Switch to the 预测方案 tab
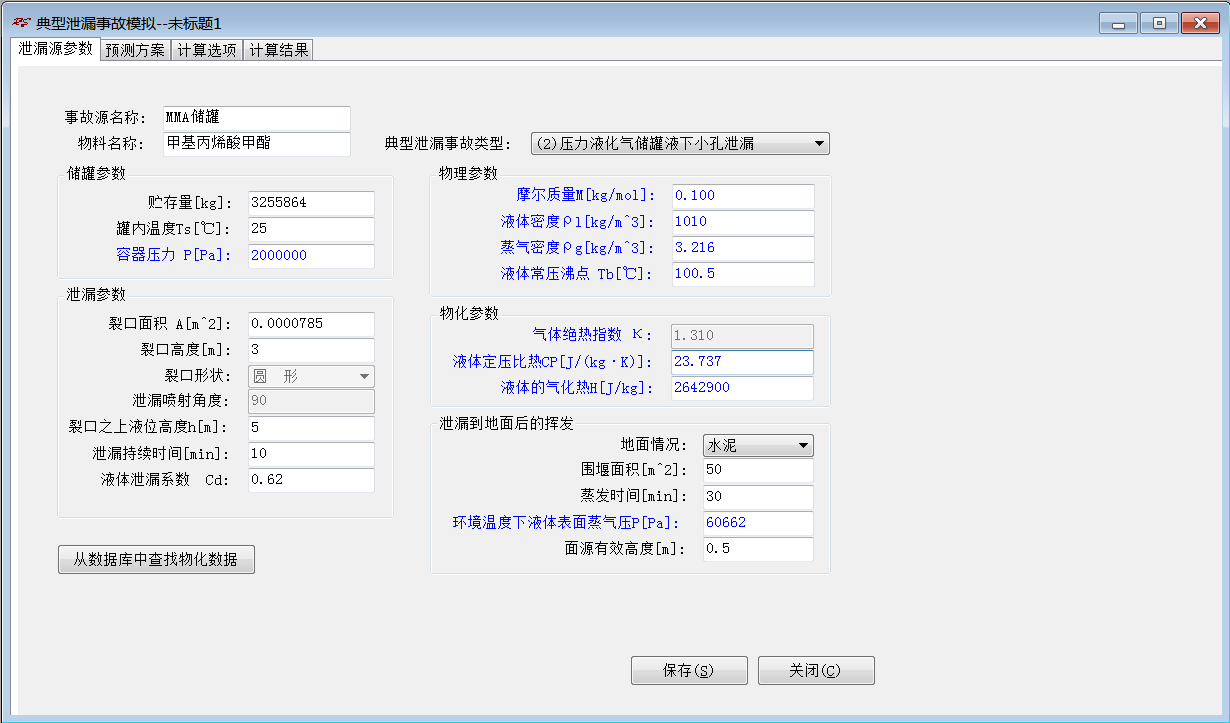Image resolution: width=1230 pixels, height=723 pixels. tap(135, 51)
